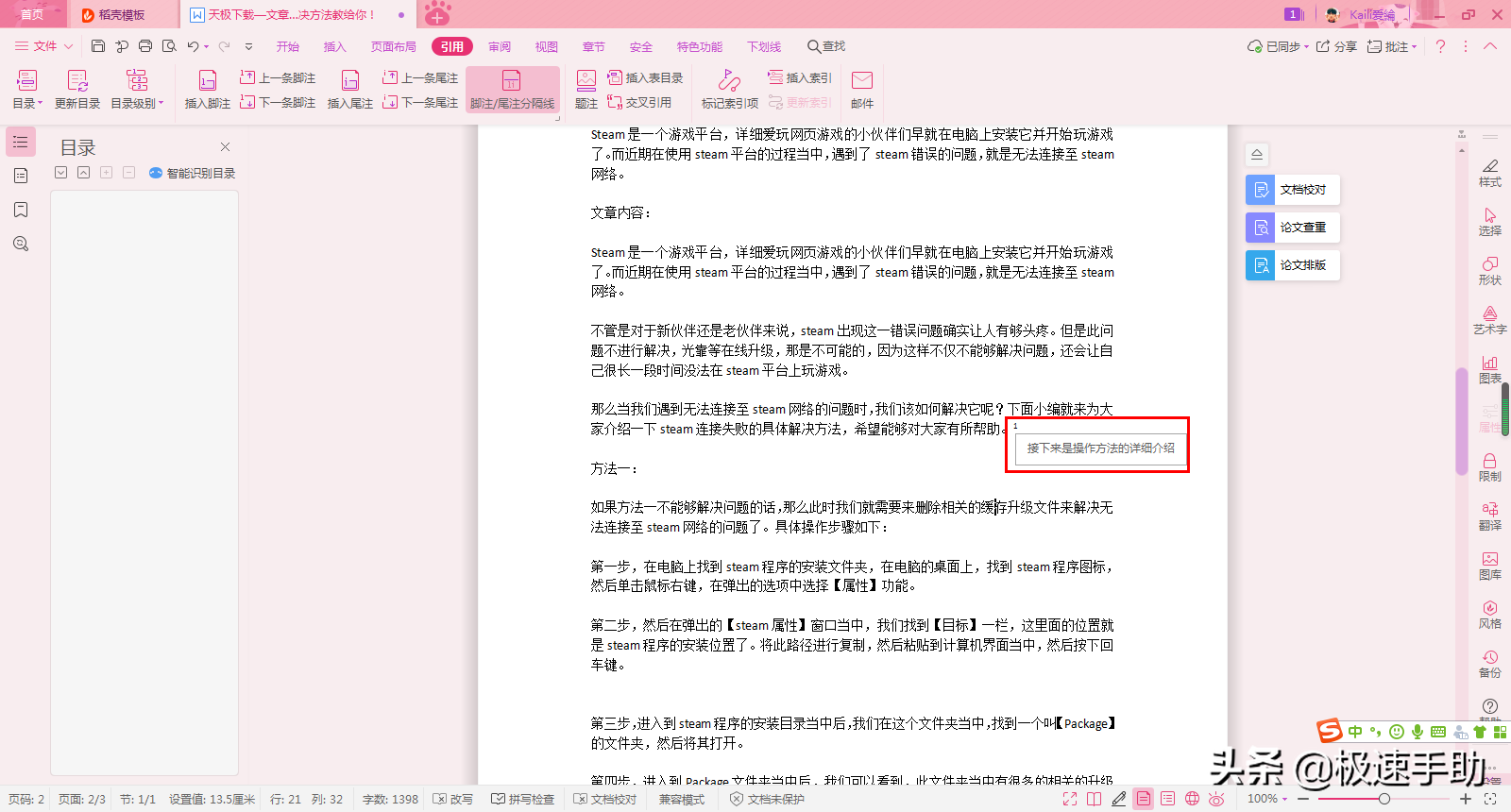Go to 上一条尾注 (previous endnote)
The height and width of the screenshot is (812, 1511).
tap(420, 77)
